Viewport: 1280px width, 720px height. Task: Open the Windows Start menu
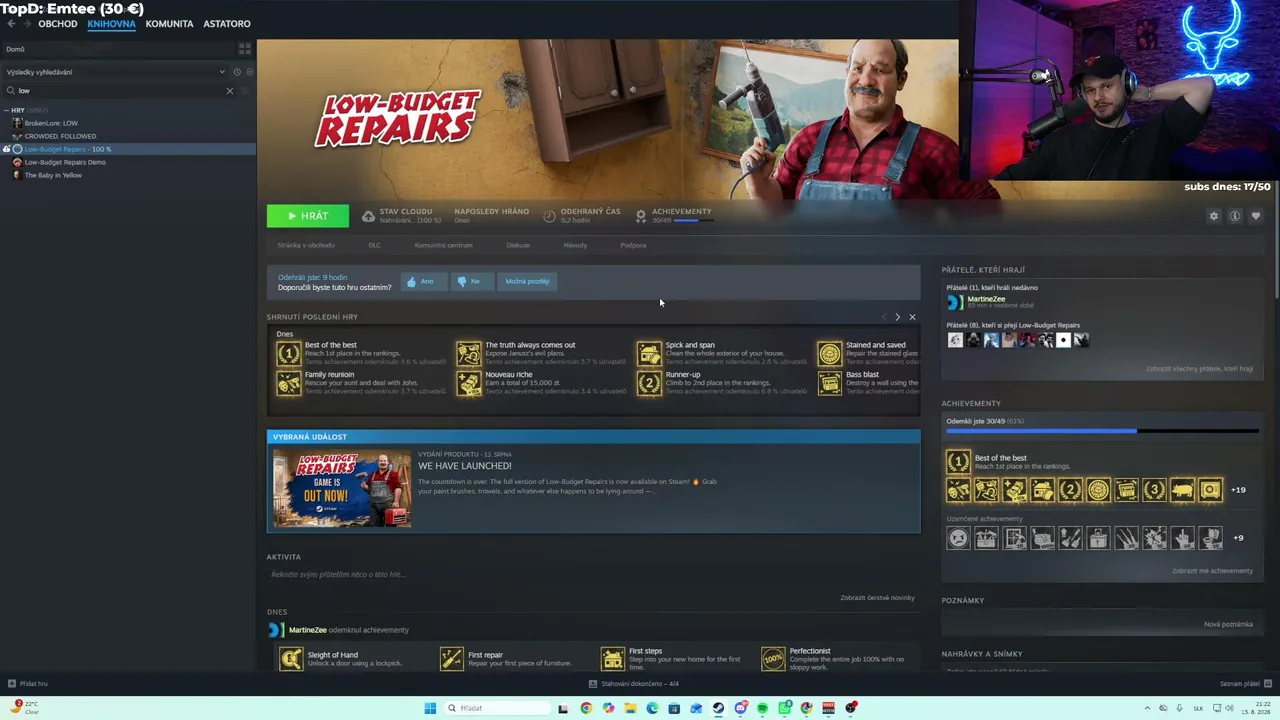click(x=430, y=708)
